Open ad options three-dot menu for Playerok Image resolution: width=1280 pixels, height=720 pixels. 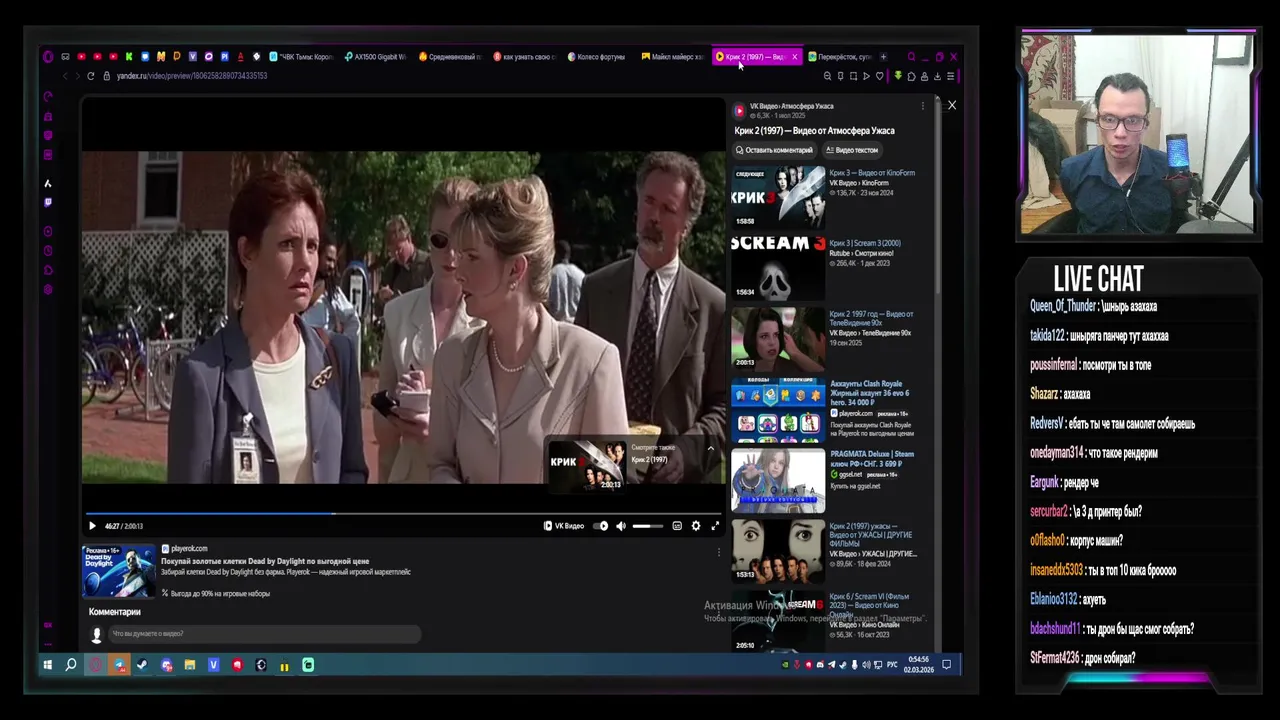click(718, 552)
